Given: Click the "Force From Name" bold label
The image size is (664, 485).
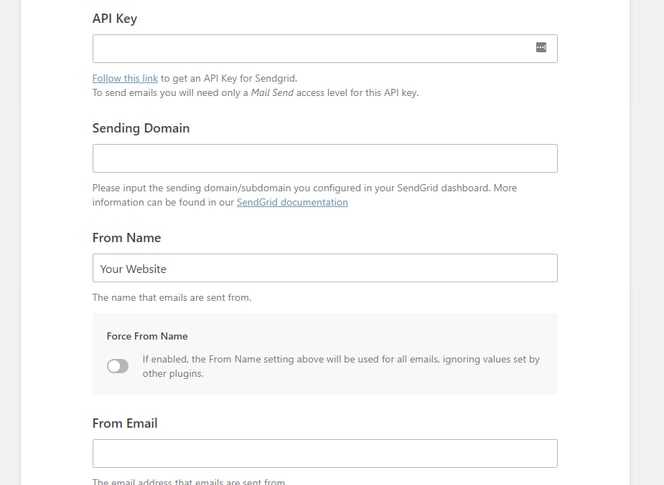Looking at the screenshot, I should click(x=147, y=336).
